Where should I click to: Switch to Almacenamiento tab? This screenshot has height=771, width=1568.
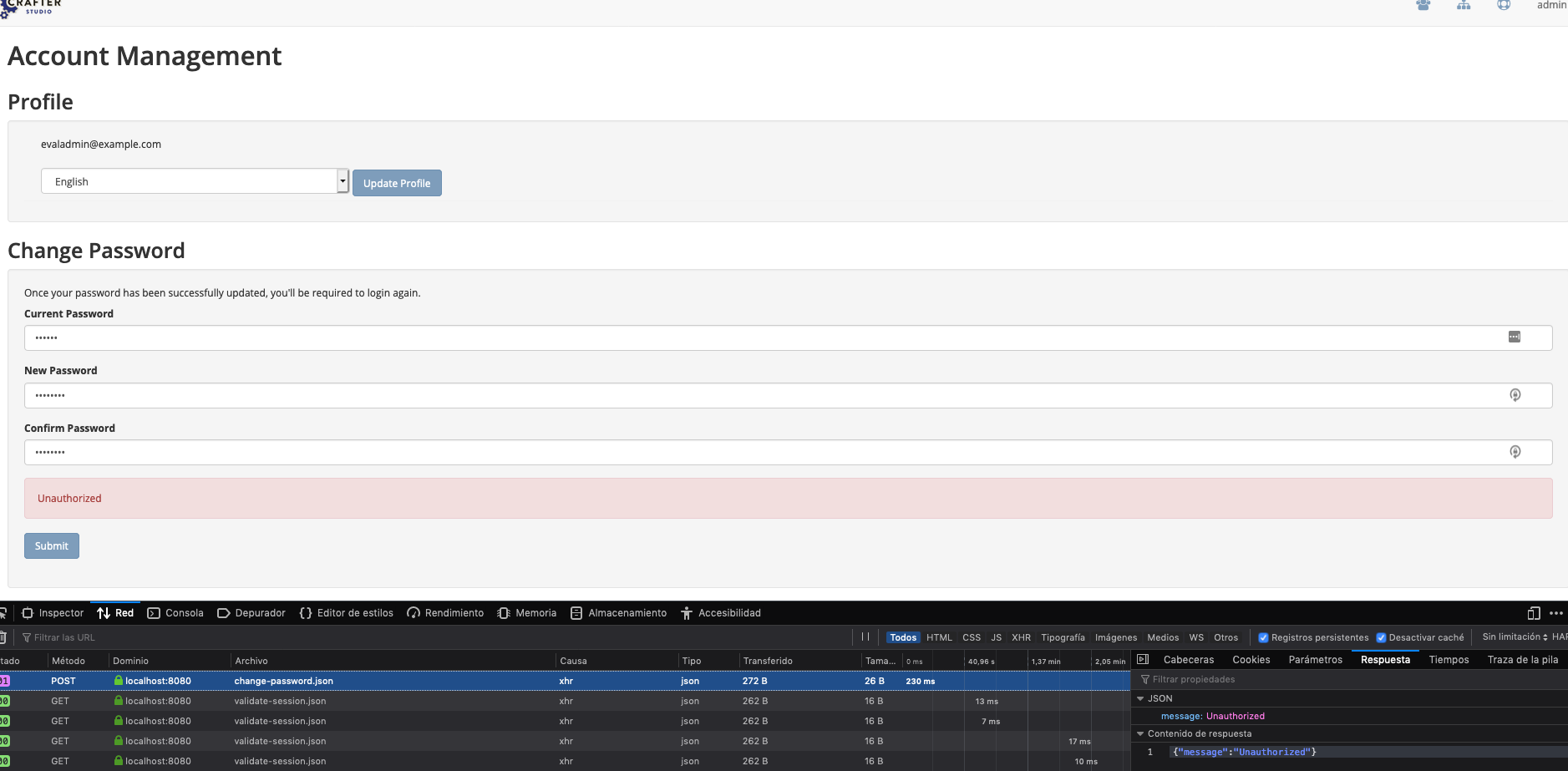tap(618, 613)
